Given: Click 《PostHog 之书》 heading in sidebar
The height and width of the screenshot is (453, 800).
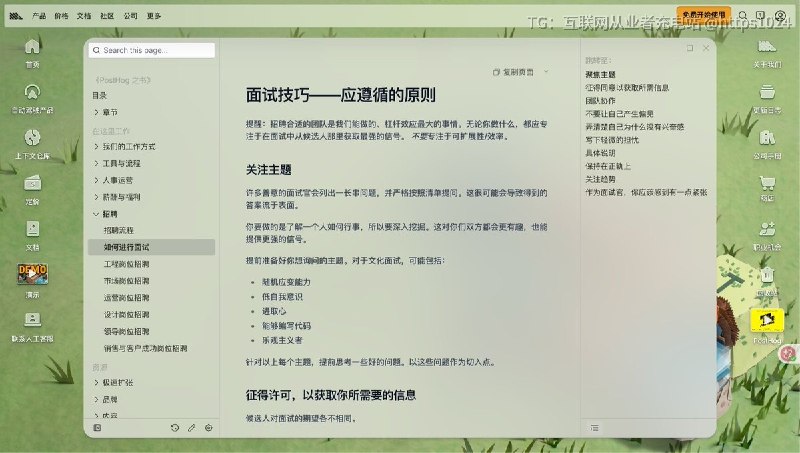Looking at the screenshot, I should point(123,80).
